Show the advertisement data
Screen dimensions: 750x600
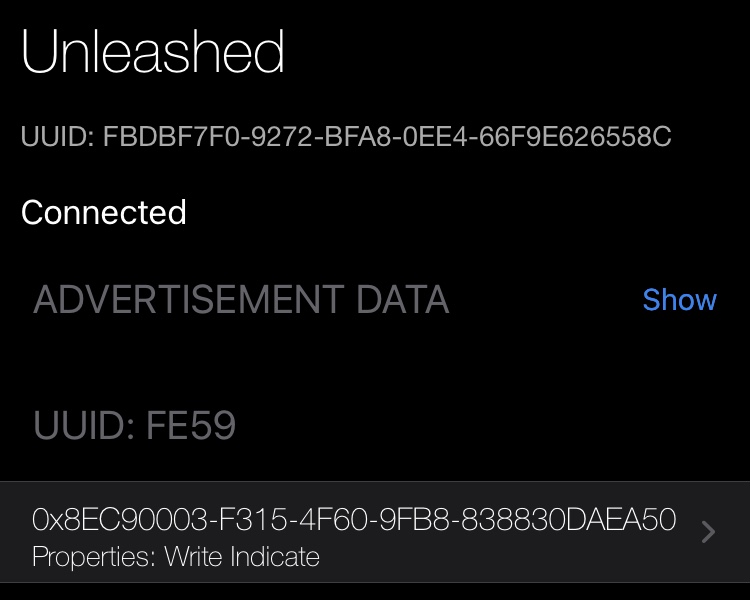(x=679, y=300)
